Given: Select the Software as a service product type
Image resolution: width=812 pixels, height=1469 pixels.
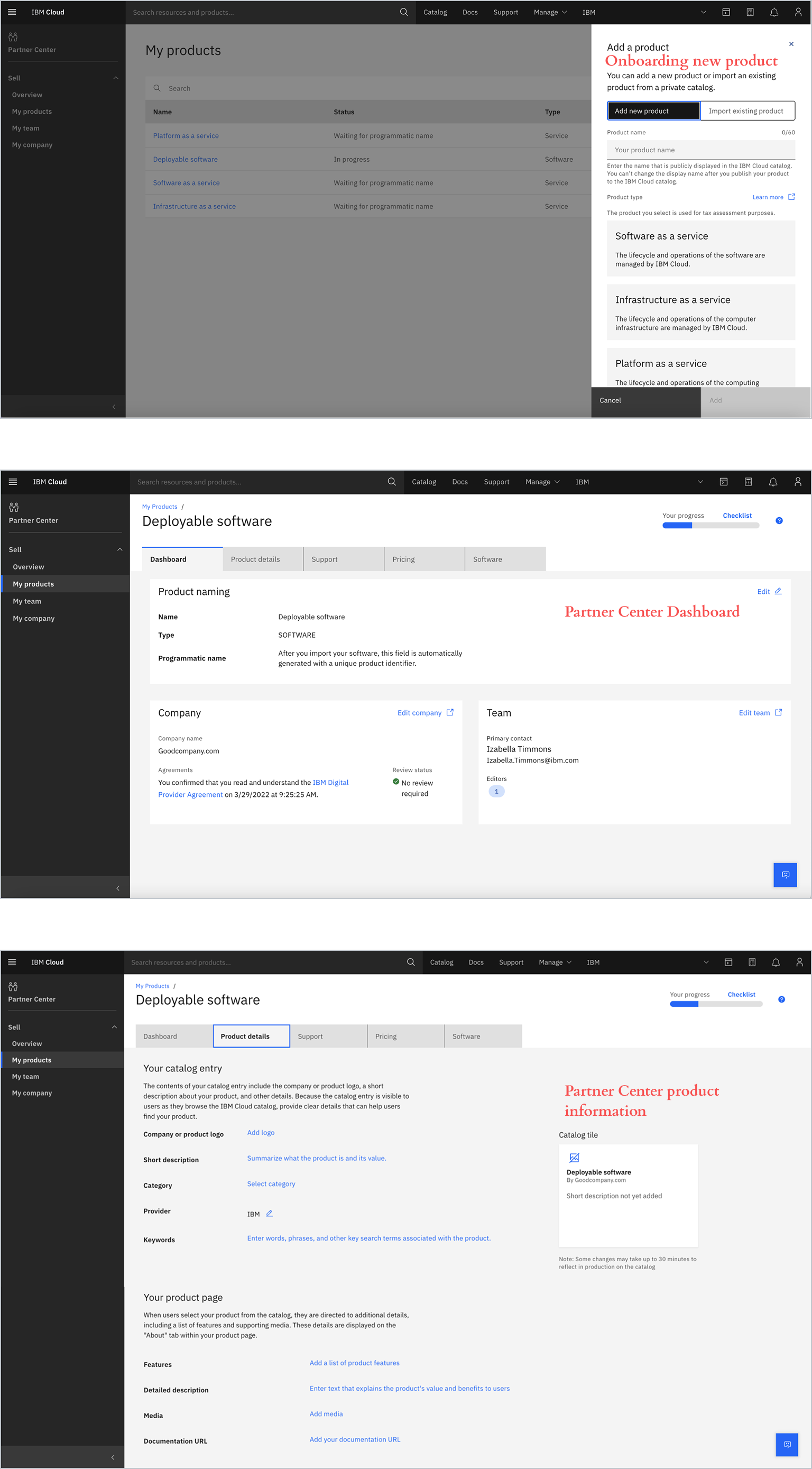Looking at the screenshot, I should tap(700, 249).
